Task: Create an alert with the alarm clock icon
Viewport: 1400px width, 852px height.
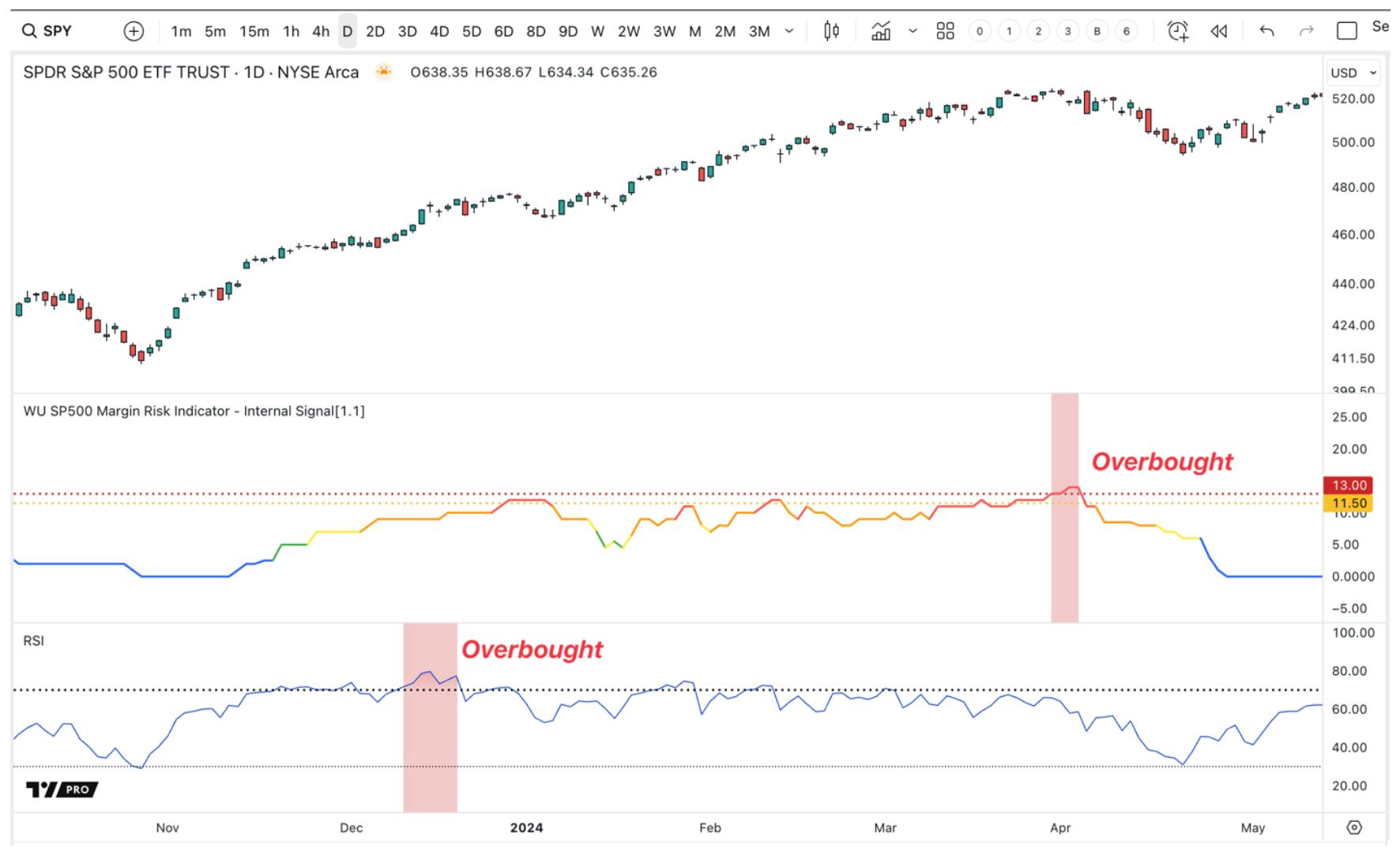Action: point(1177,31)
